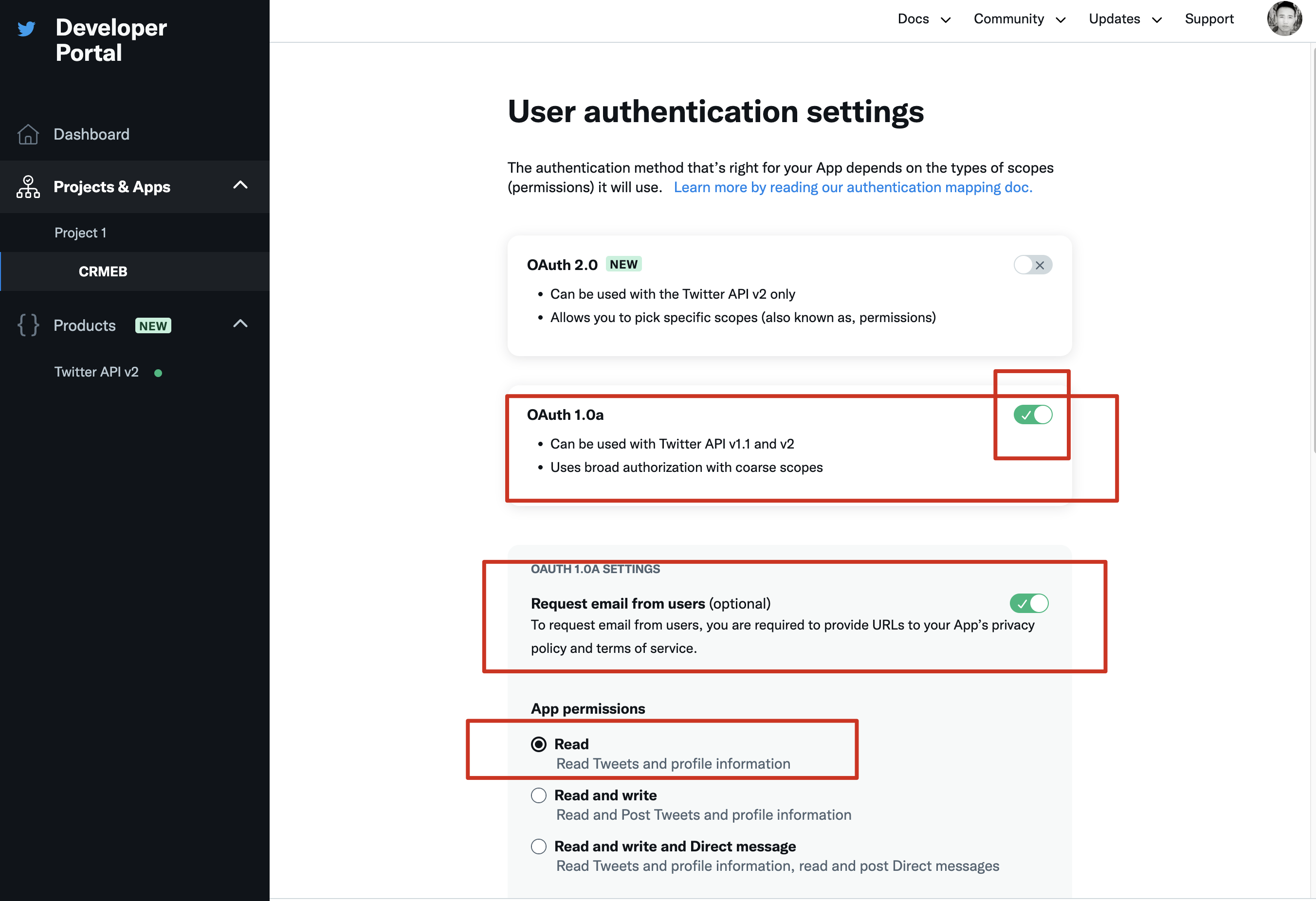1316x901 pixels.
Task: Click the Projects & Apps label
Action: point(111,187)
